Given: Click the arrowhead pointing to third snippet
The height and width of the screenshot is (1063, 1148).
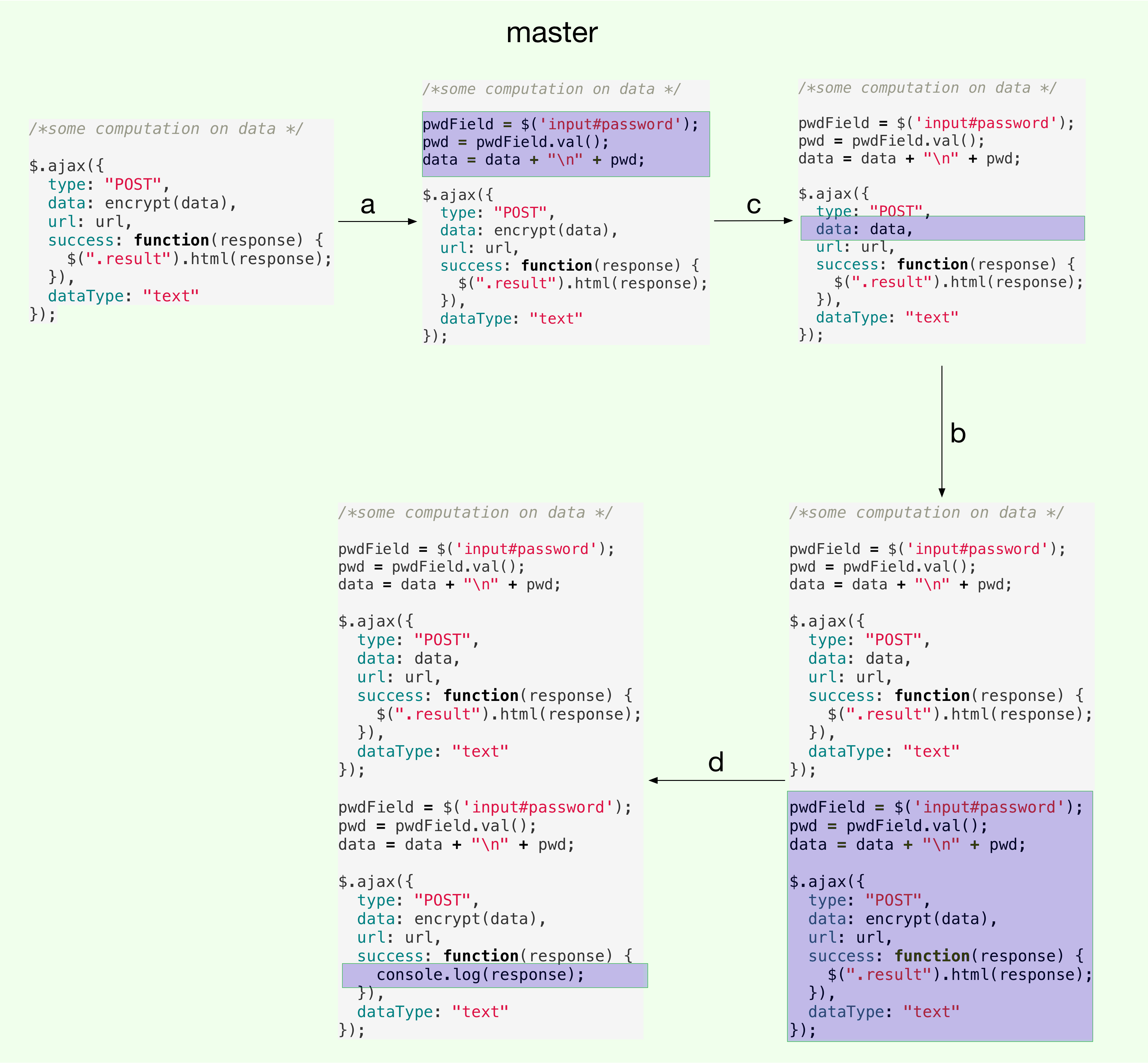Looking at the screenshot, I should pos(788,220).
